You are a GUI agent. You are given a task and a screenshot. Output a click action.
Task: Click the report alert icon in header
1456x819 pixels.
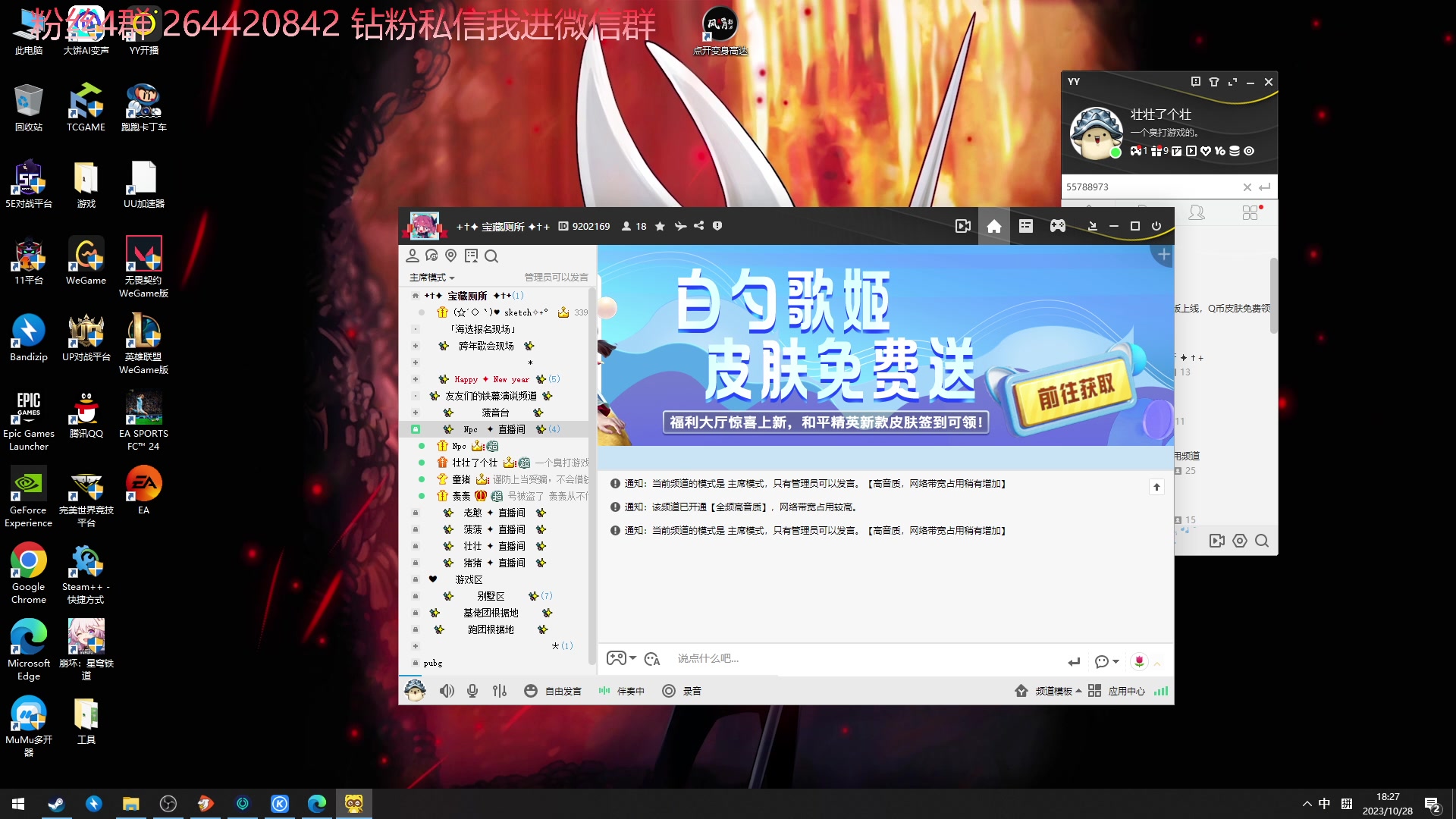tap(717, 226)
